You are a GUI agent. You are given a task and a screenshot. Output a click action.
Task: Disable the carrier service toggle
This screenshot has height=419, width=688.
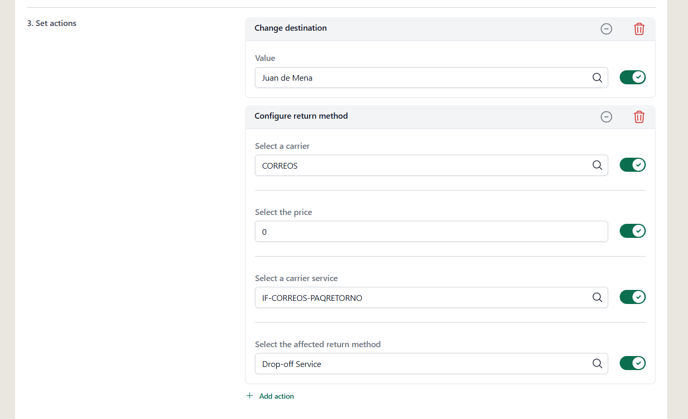pos(632,297)
